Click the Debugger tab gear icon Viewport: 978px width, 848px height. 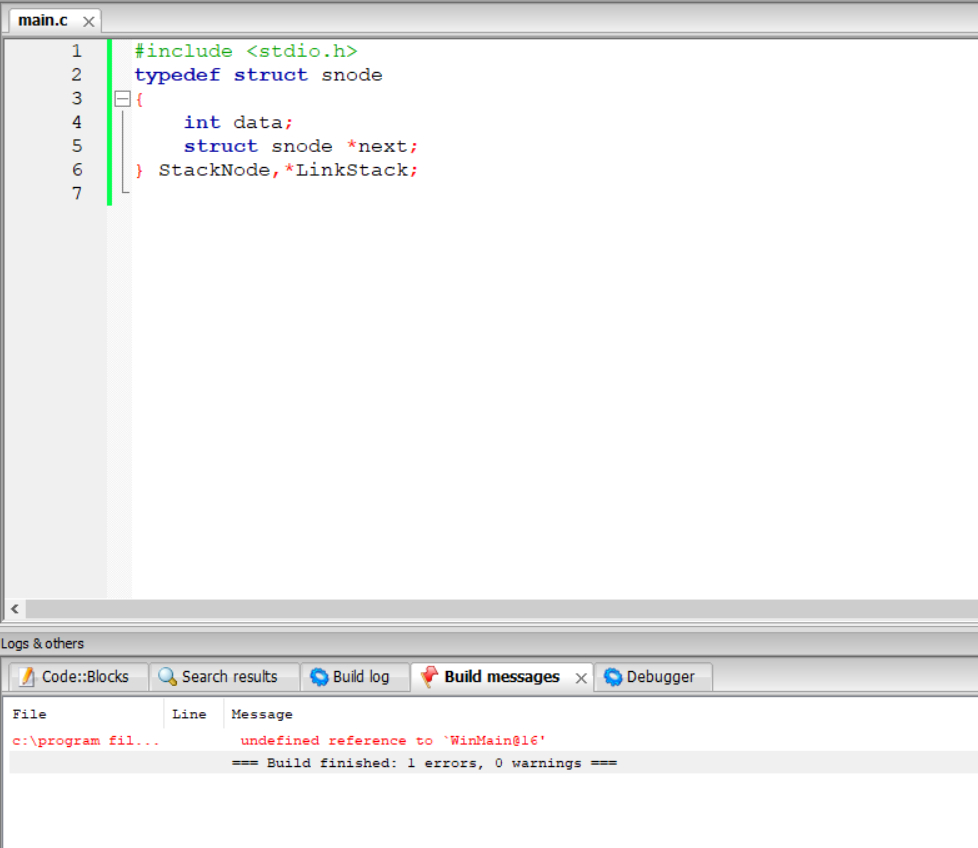[613, 677]
